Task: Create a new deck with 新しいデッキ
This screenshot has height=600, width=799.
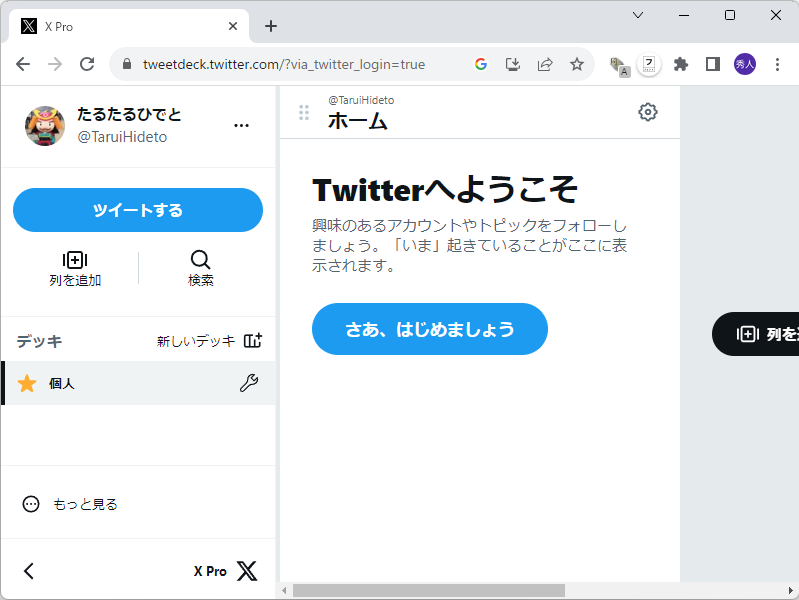Action: click(x=209, y=341)
